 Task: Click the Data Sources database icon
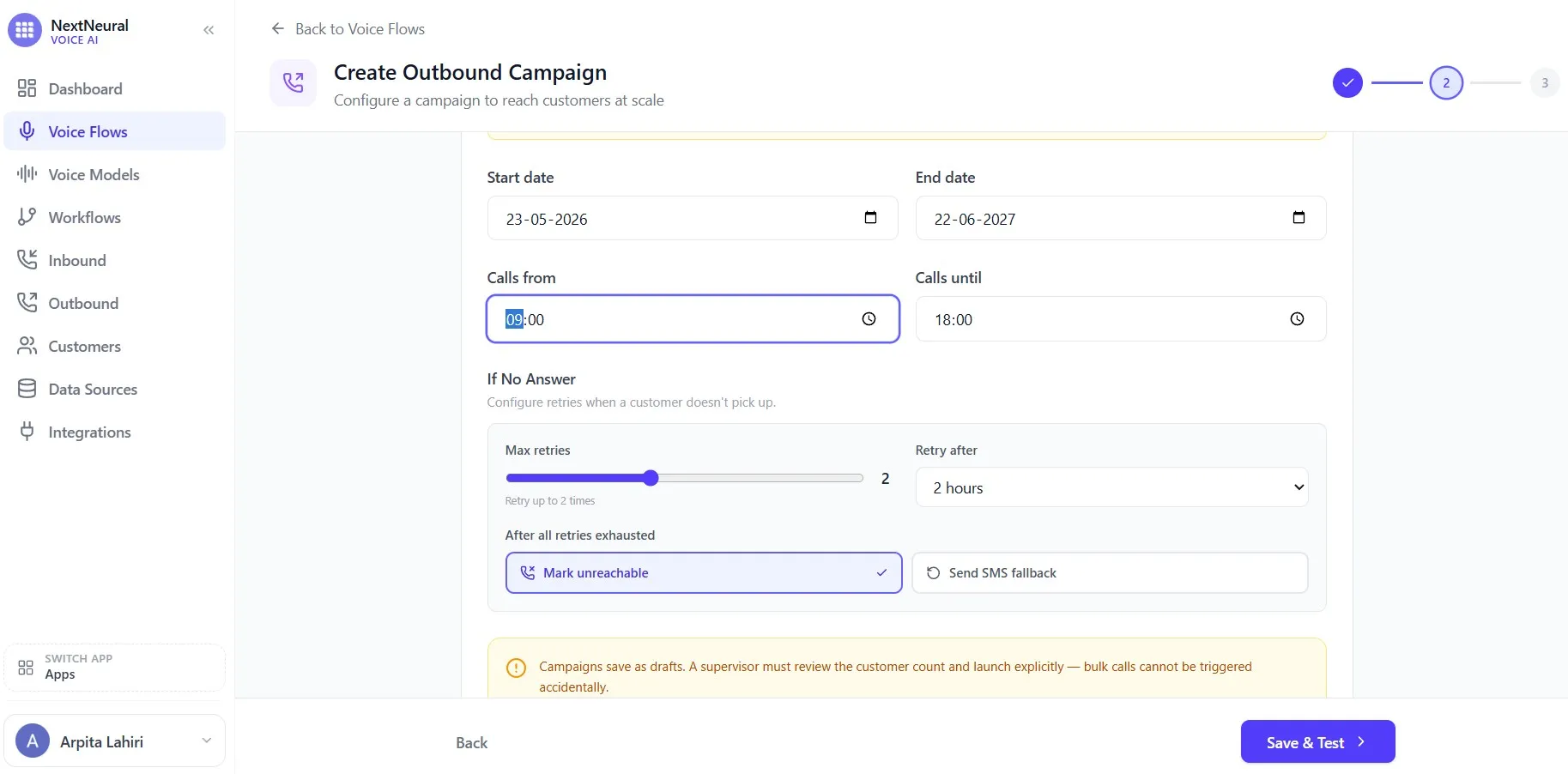pyautogui.click(x=27, y=389)
